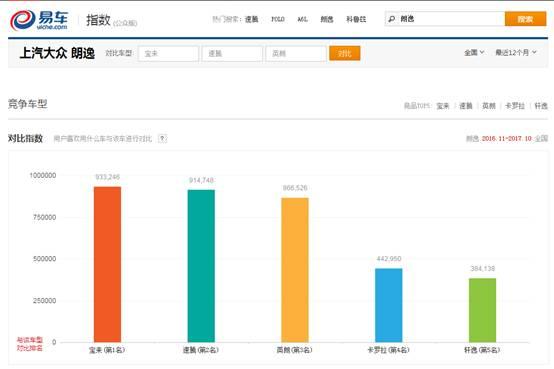Click the orange 对比 compare button
This screenshot has height=369, width=554.
point(344,53)
